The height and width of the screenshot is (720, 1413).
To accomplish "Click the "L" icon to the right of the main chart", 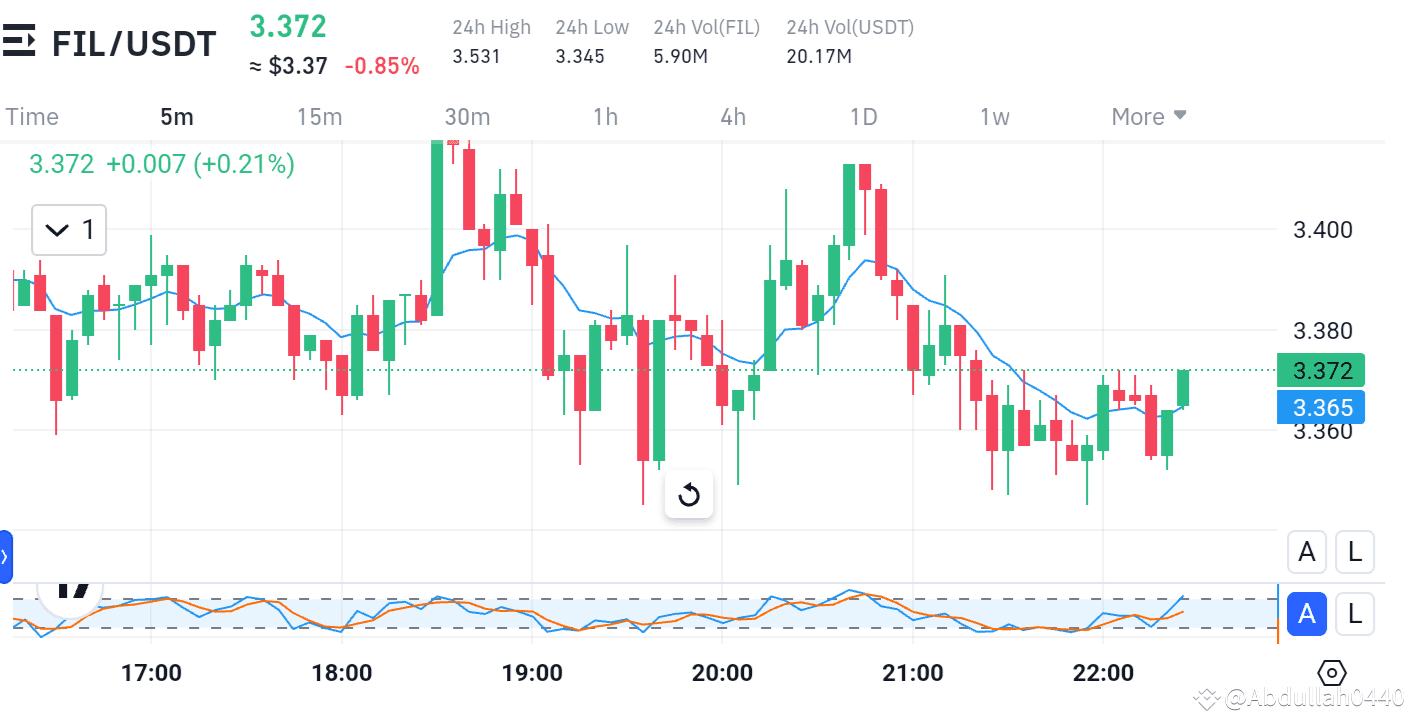I will [x=1355, y=551].
